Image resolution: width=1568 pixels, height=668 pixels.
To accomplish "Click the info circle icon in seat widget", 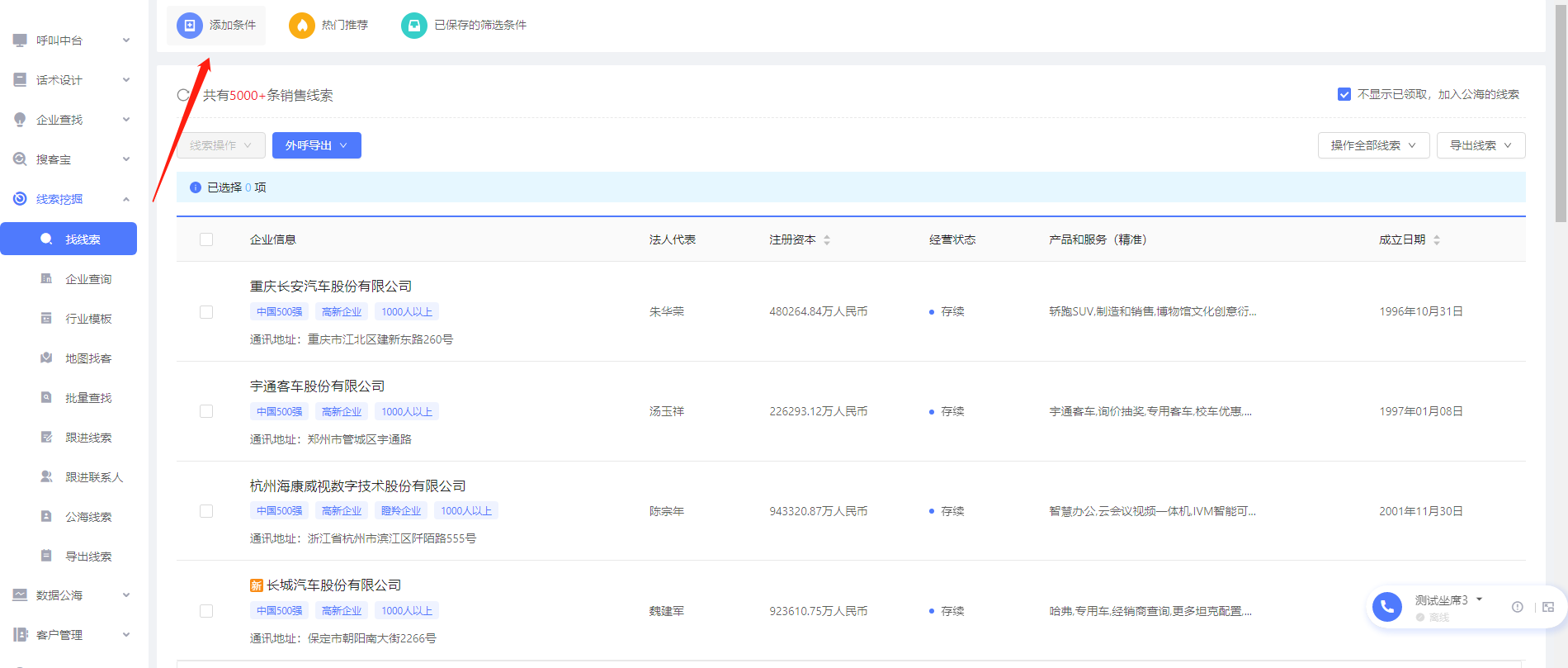I will pyautogui.click(x=1517, y=607).
